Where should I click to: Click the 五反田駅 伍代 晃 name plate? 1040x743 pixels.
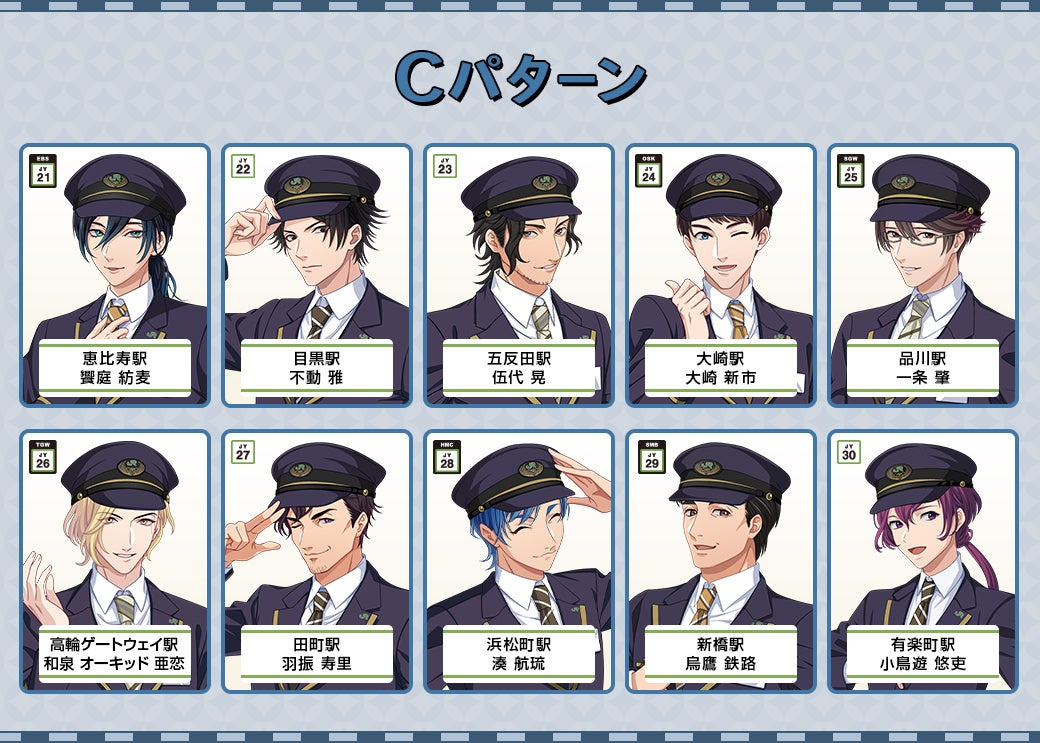[x=519, y=368]
